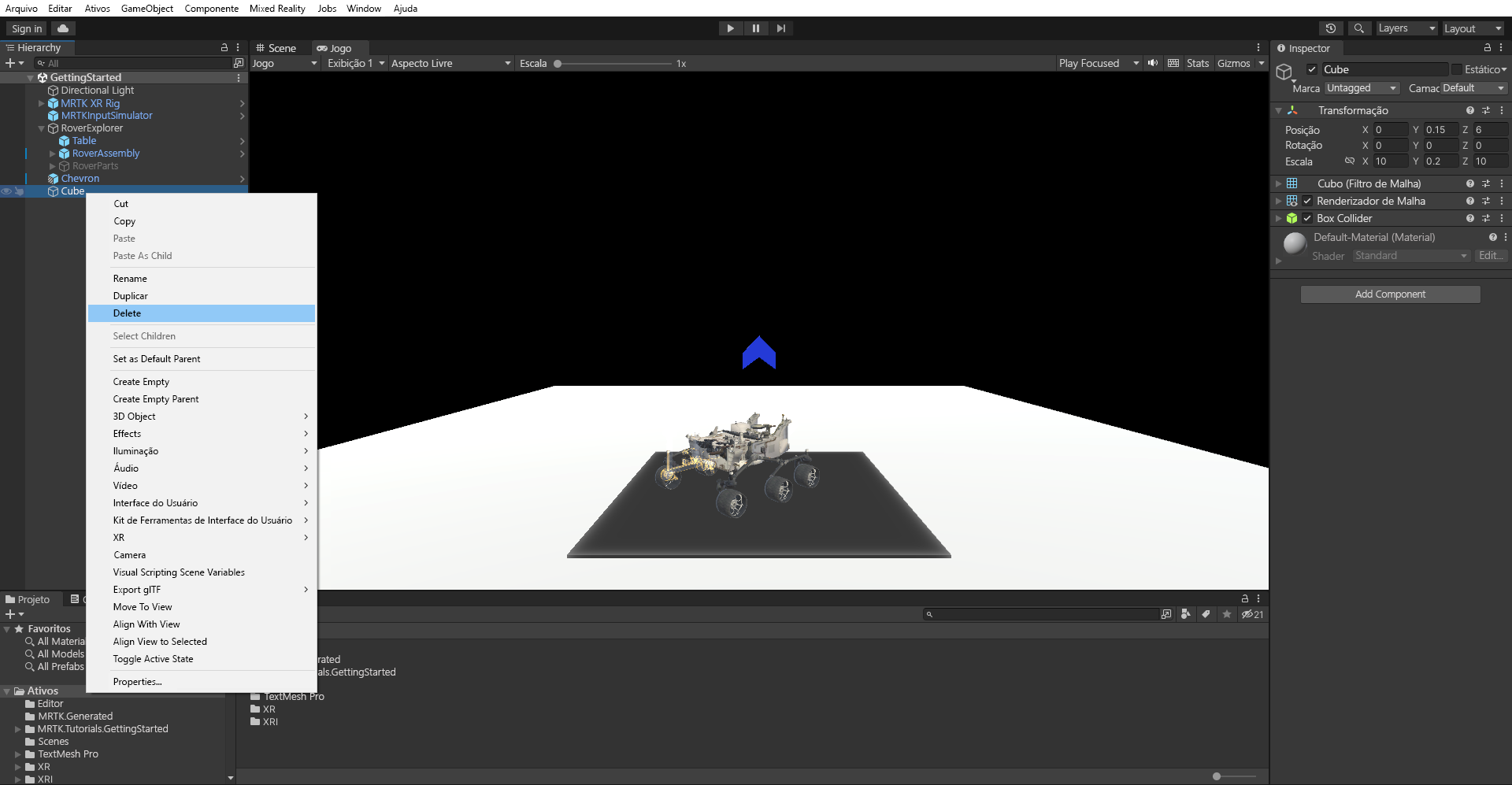This screenshot has height=785, width=1512.
Task: Open the Aspecto Livre dropdown
Action: click(x=450, y=63)
